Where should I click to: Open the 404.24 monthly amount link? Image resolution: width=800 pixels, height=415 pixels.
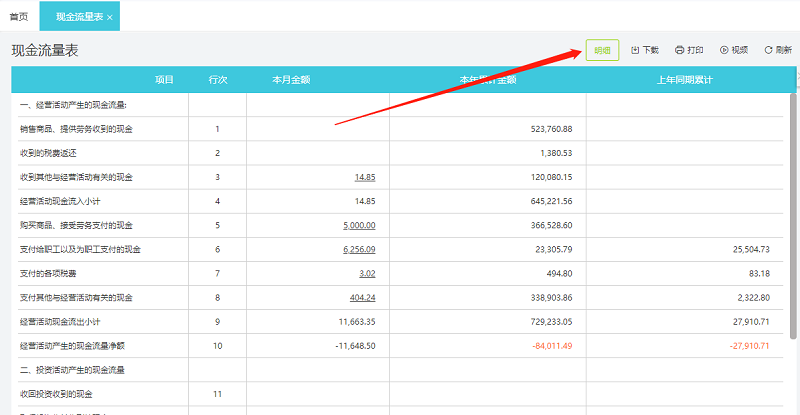click(362, 298)
